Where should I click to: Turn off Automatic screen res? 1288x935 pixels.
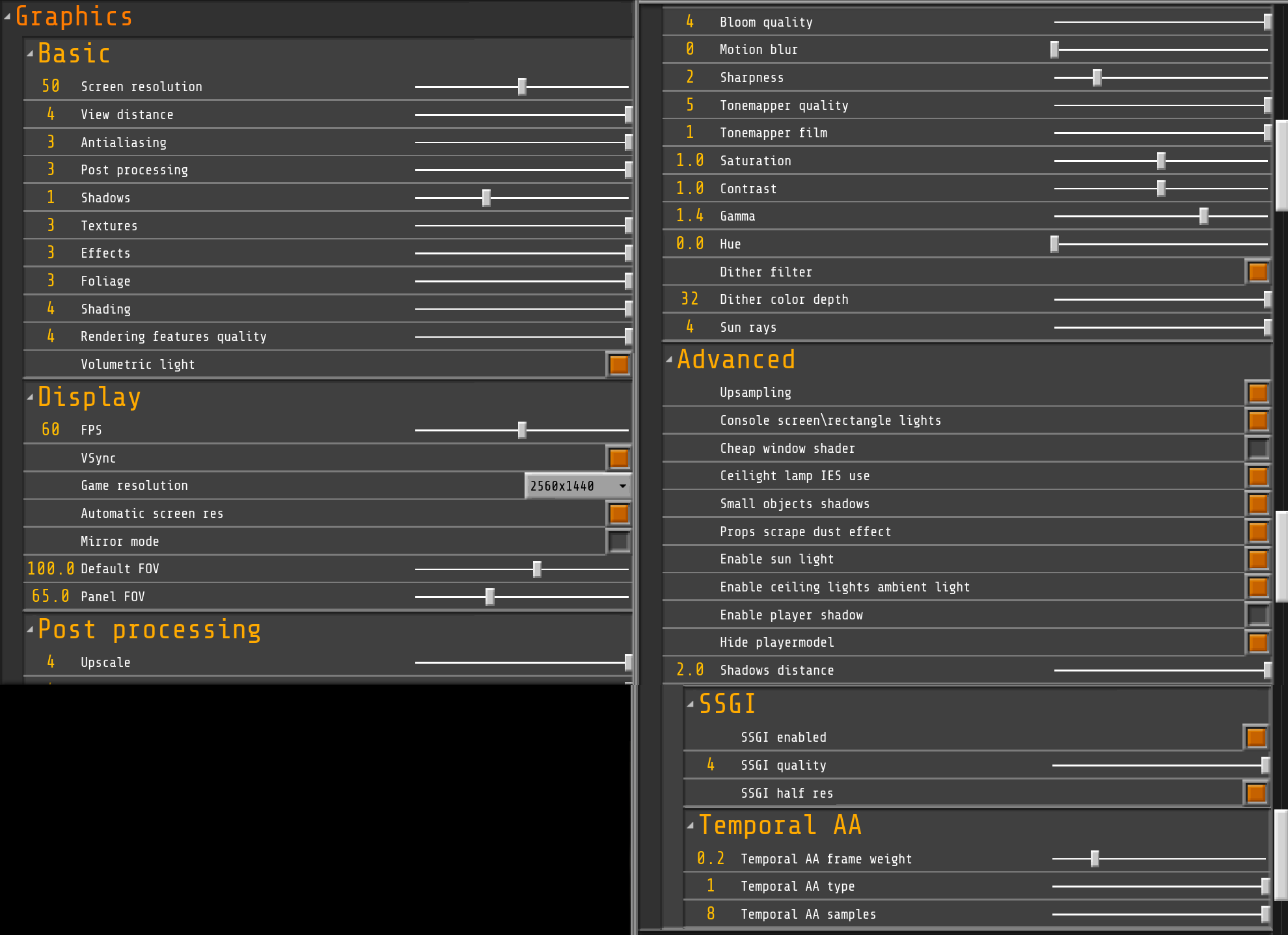click(619, 513)
